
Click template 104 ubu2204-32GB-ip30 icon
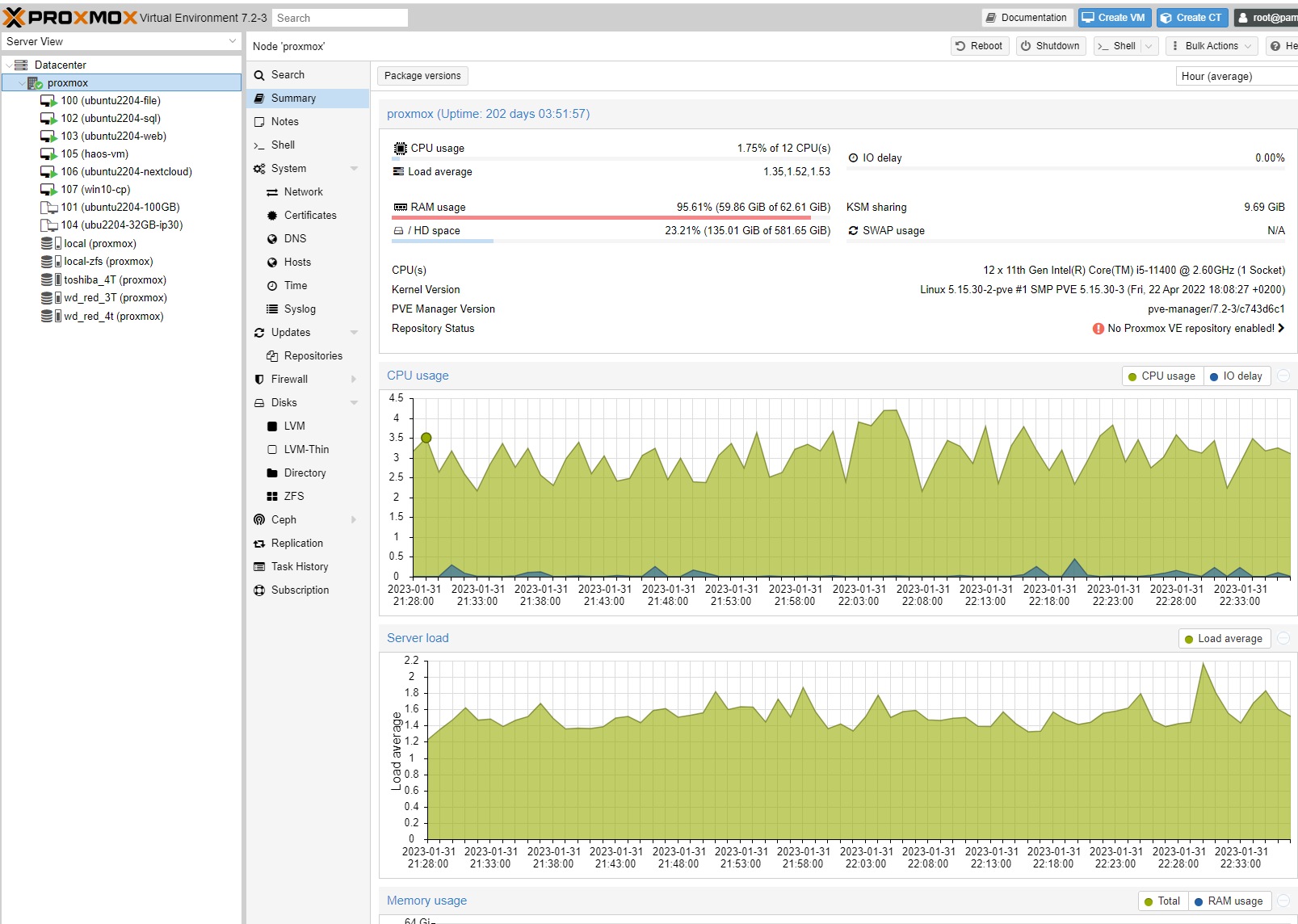click(x=48, y=225)
